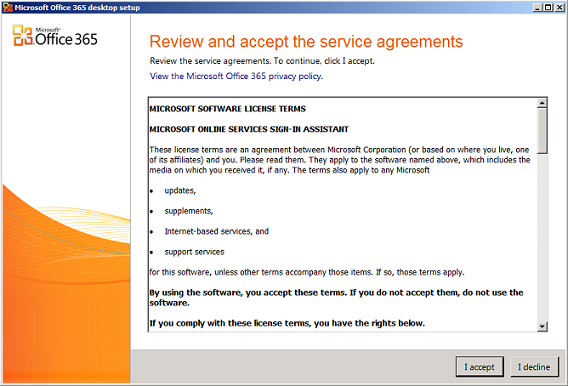
Task: Open the Microsoft Office 365 privacy policy link
Action: pos(236,76)
